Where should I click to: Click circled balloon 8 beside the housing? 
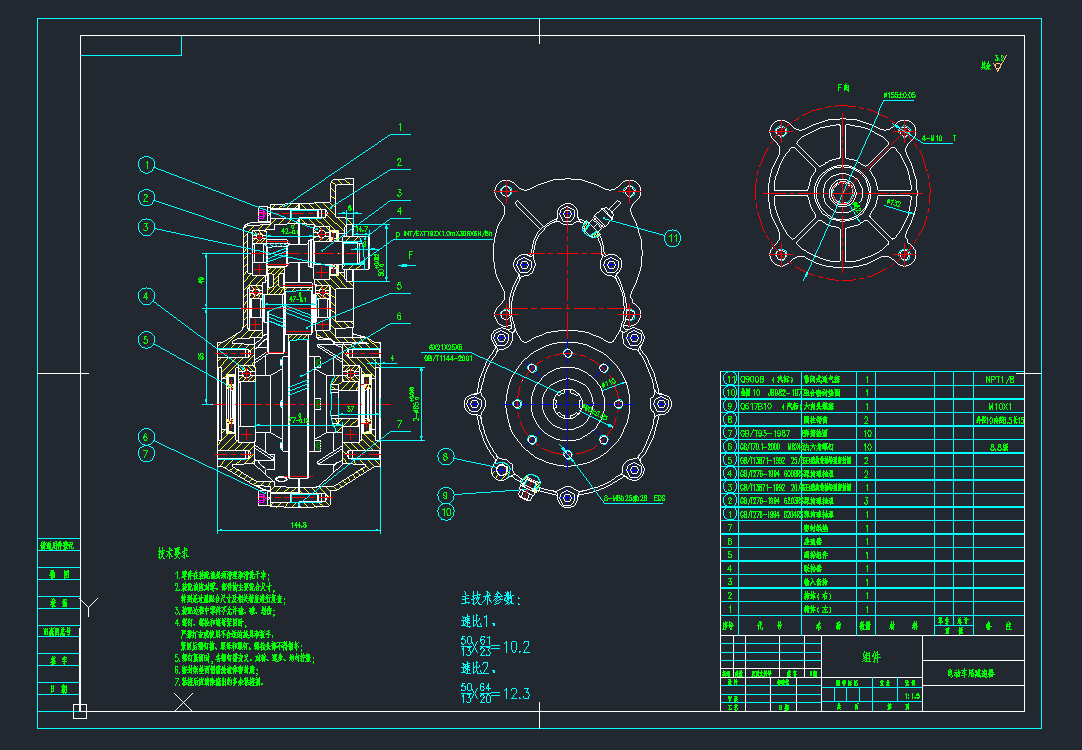(446, 457)
